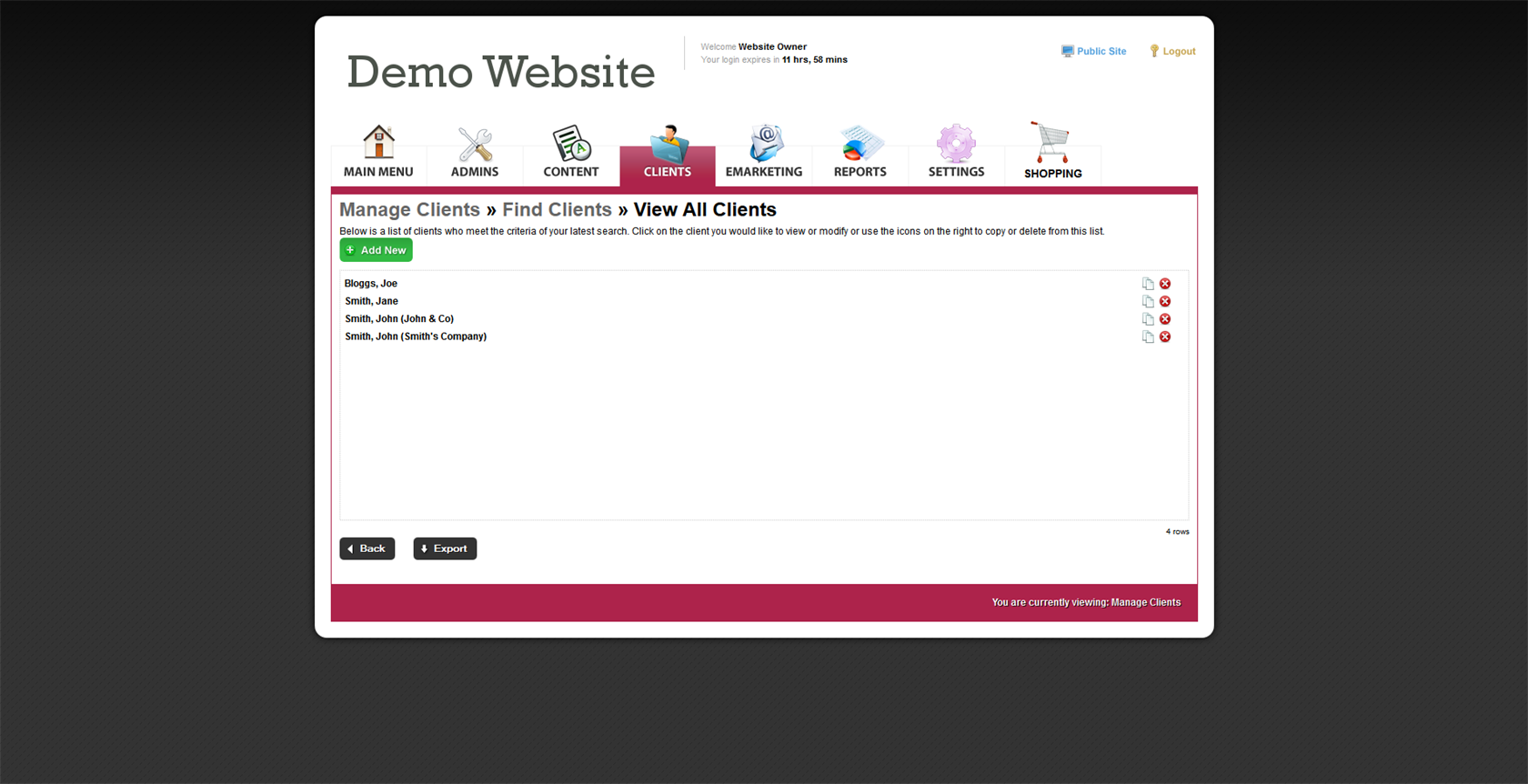
Task: Open the Emarketing section
Action: pyautogui.click(x=764, y=154)
